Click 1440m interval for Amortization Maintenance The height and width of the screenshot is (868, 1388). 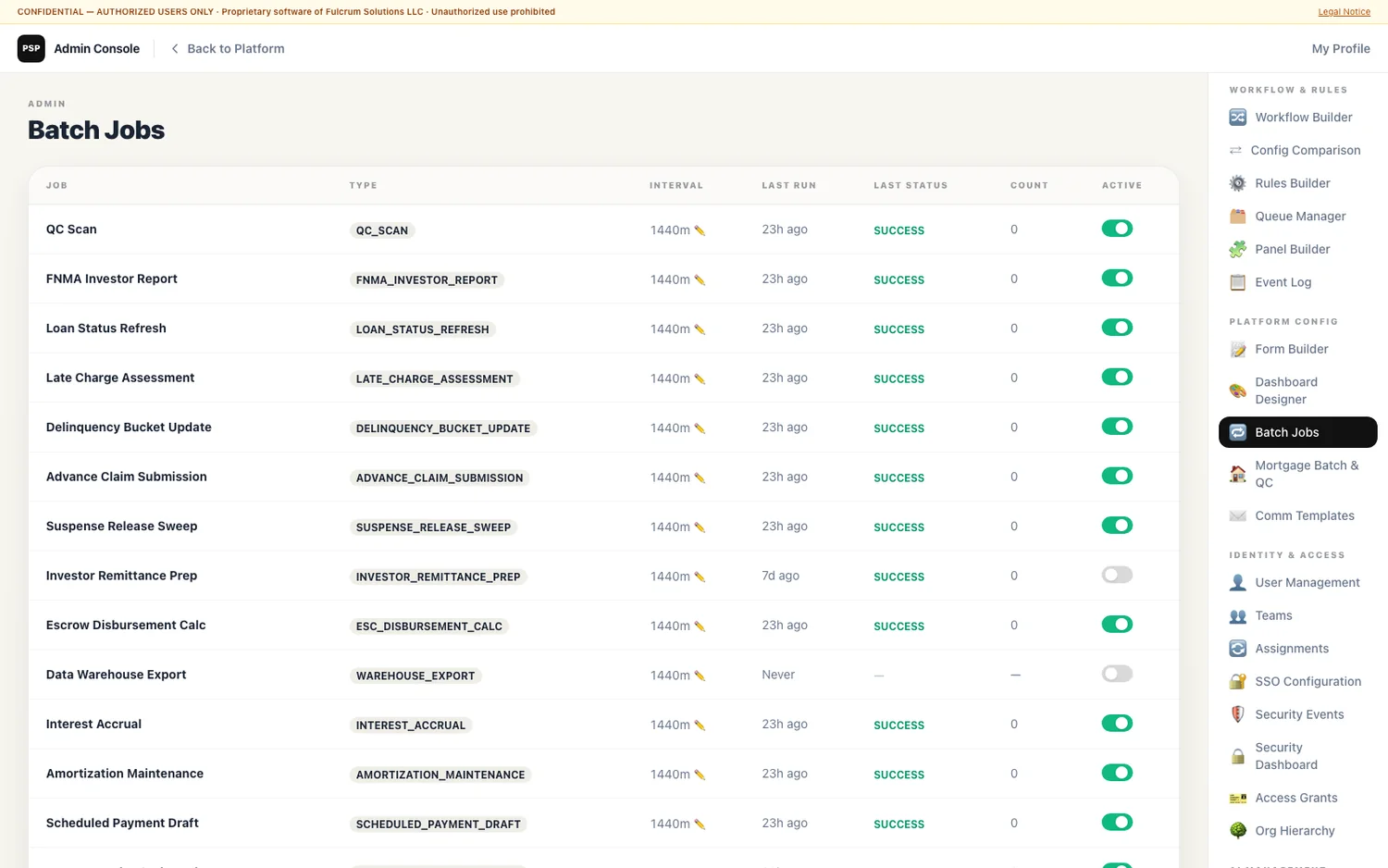[x=670, y=775]
